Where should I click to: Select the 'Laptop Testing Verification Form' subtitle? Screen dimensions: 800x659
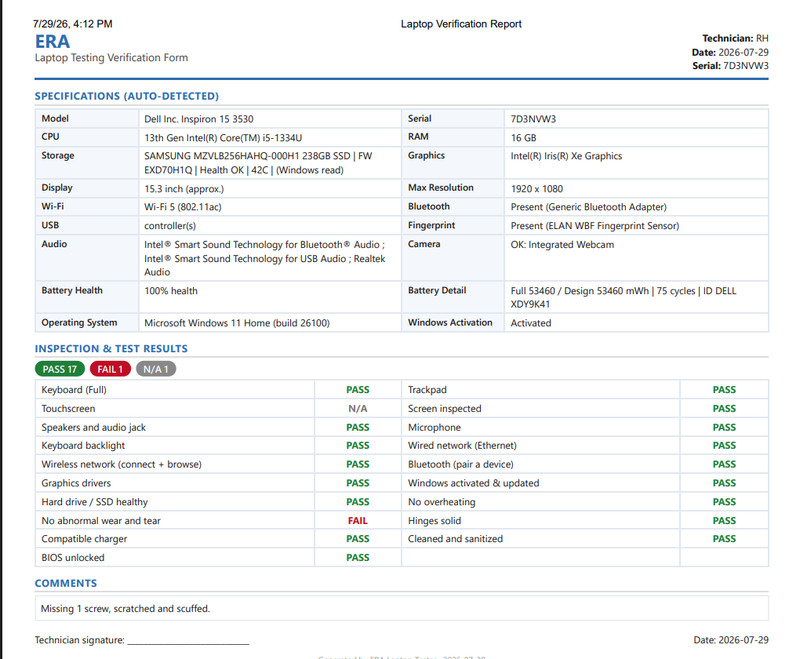tap(111, 58)
